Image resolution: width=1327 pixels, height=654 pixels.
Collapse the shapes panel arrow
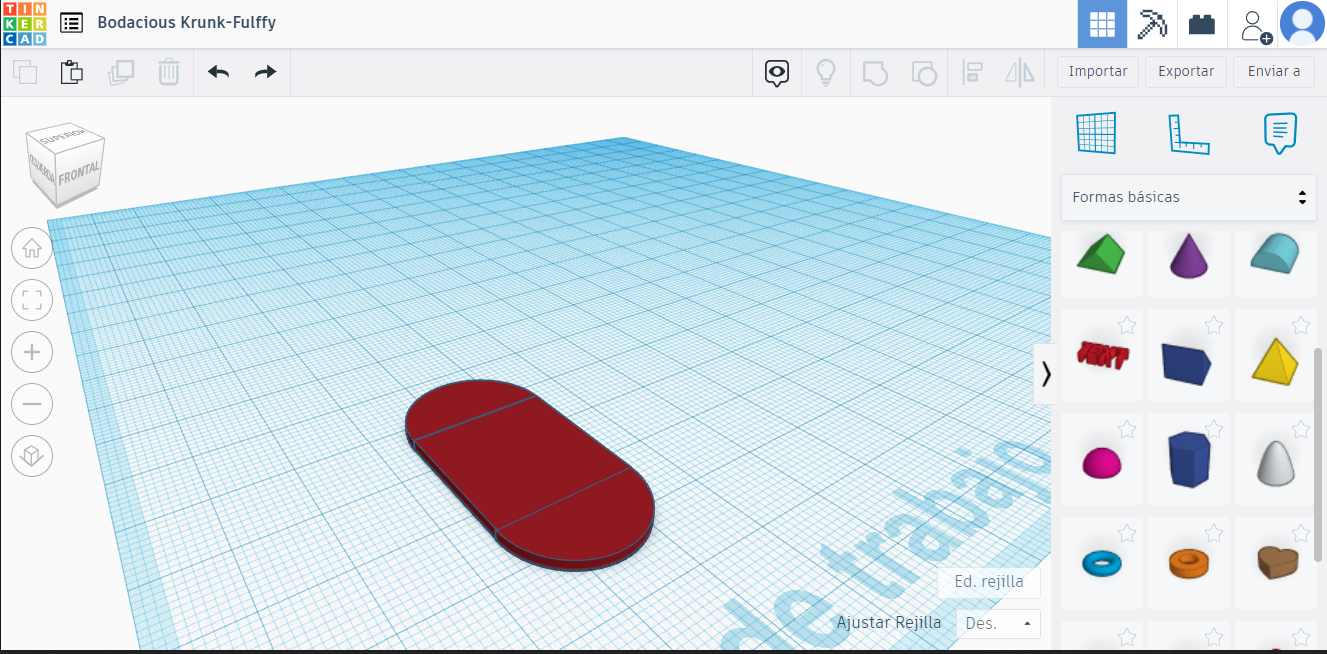pos(1046,373)
